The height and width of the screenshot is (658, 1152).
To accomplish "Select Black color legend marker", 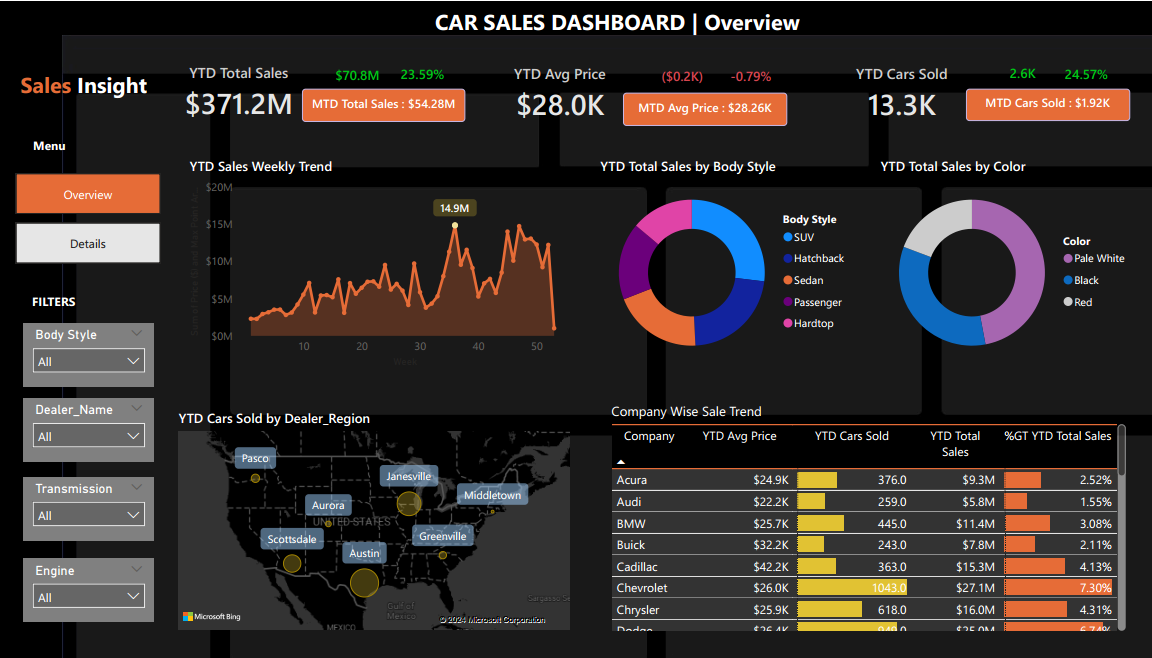I will (1068, 281).
